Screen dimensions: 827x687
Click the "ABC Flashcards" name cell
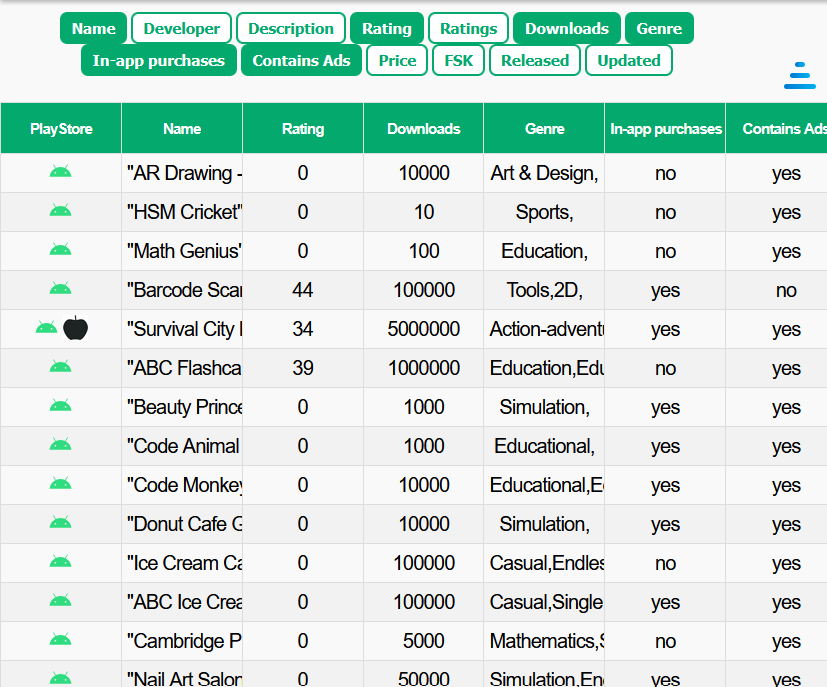coord(183,368)
